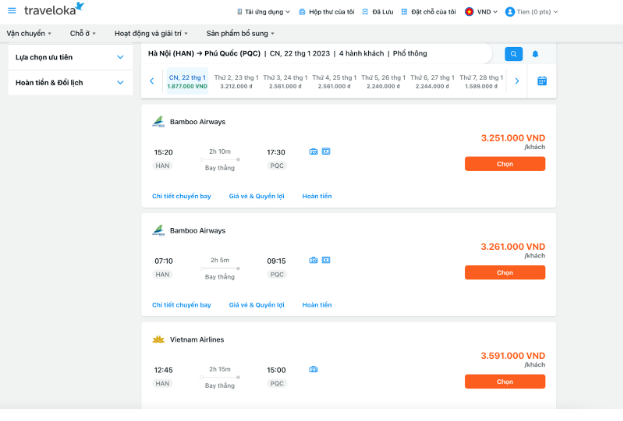Viewport: 623px width, 421px height.
Task: Click the flight search summary field
Action: click(x=318, y=53)
